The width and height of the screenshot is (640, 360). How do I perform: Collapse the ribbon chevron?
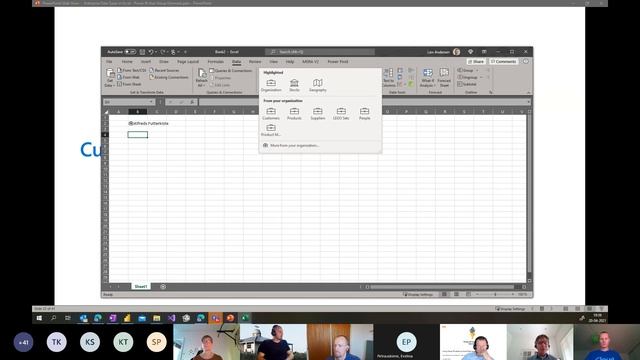pyautogui.click(x=529, y=92)
